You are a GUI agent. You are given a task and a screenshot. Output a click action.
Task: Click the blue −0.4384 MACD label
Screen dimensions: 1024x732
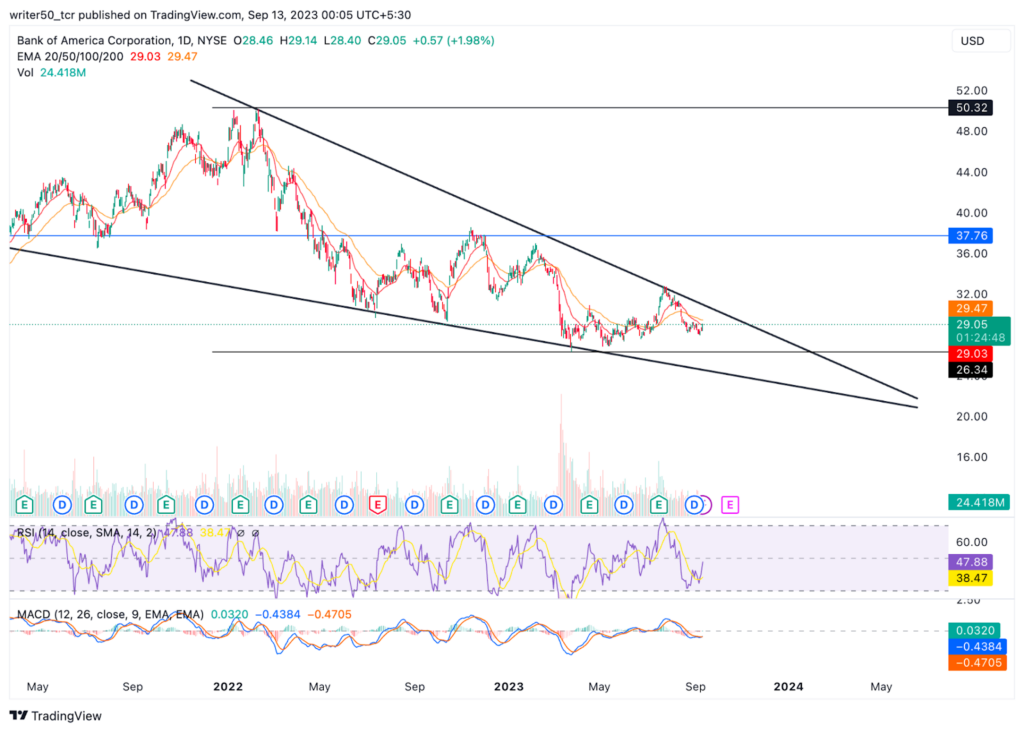977,647
